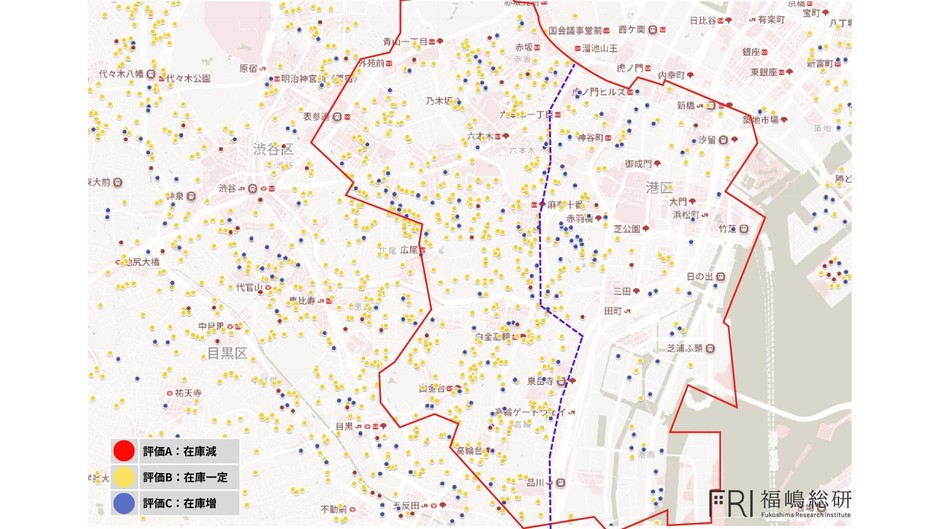The height and width of the screenshot is (529, 940).
Task: Click the 福嶋総研 FRI logo
Action: 779,503
